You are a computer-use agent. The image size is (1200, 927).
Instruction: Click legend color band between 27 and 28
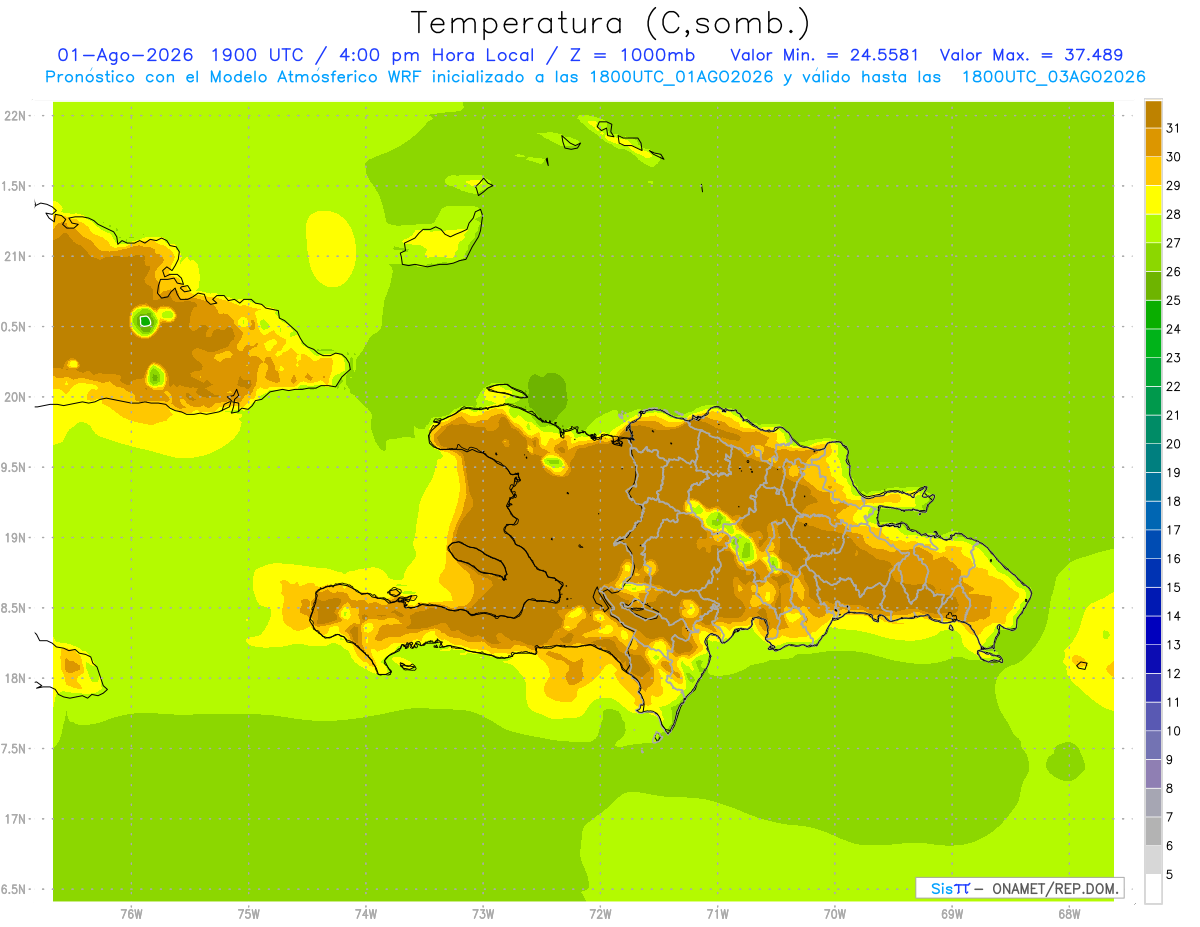1153,228
